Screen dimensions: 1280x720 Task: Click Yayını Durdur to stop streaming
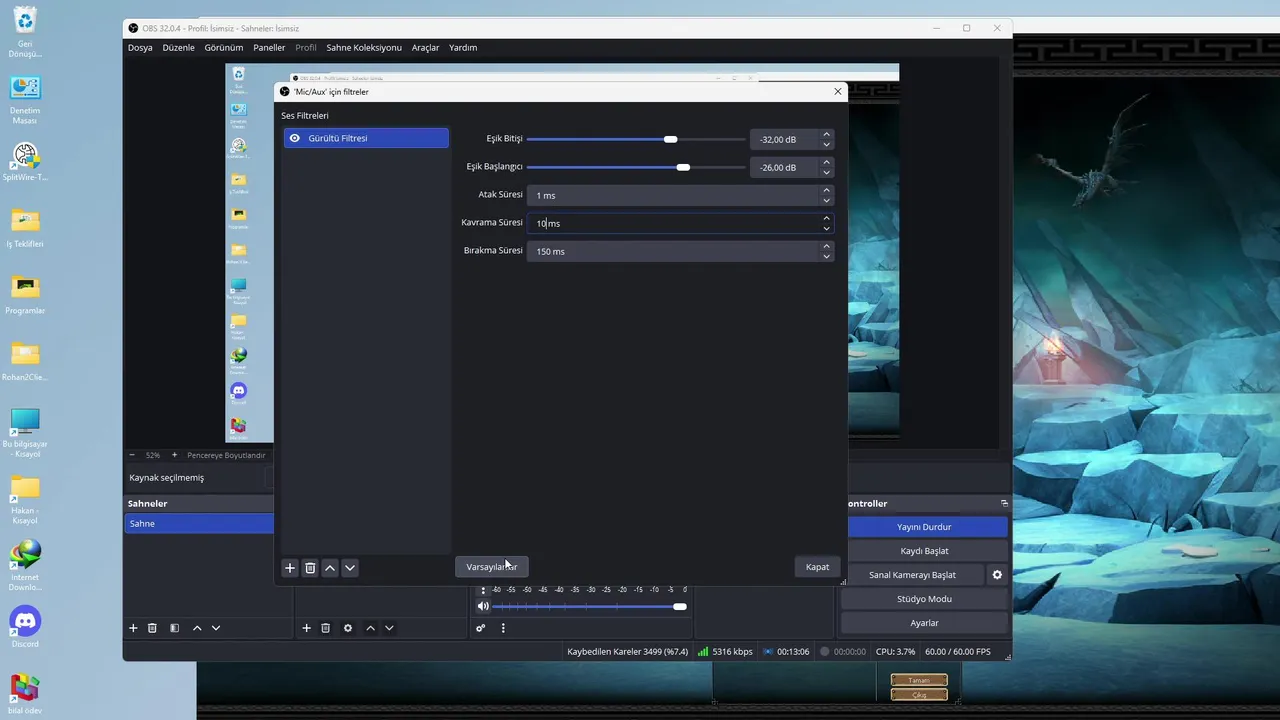(924, 527)
